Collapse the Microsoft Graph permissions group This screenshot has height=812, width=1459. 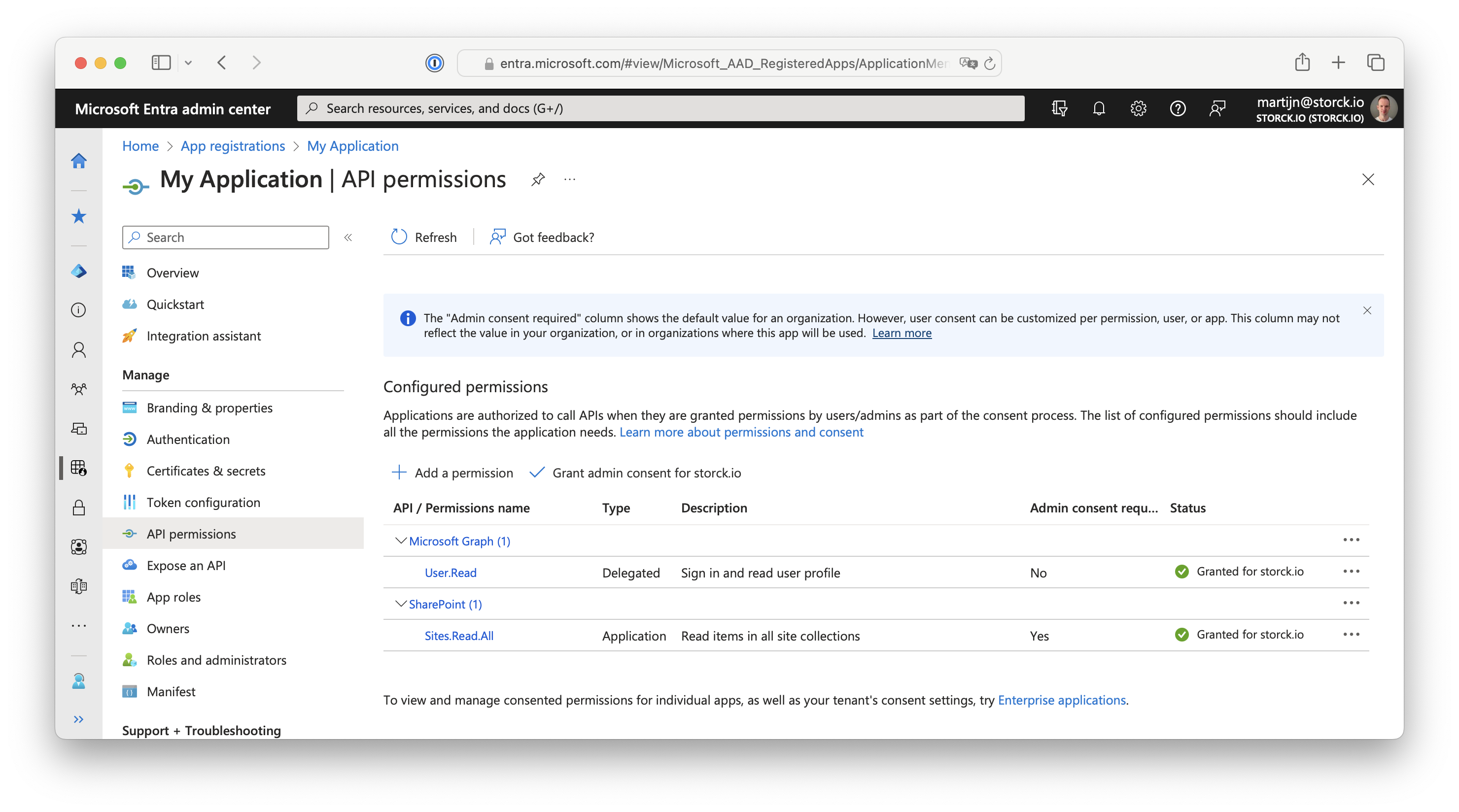tap(400, 541)
